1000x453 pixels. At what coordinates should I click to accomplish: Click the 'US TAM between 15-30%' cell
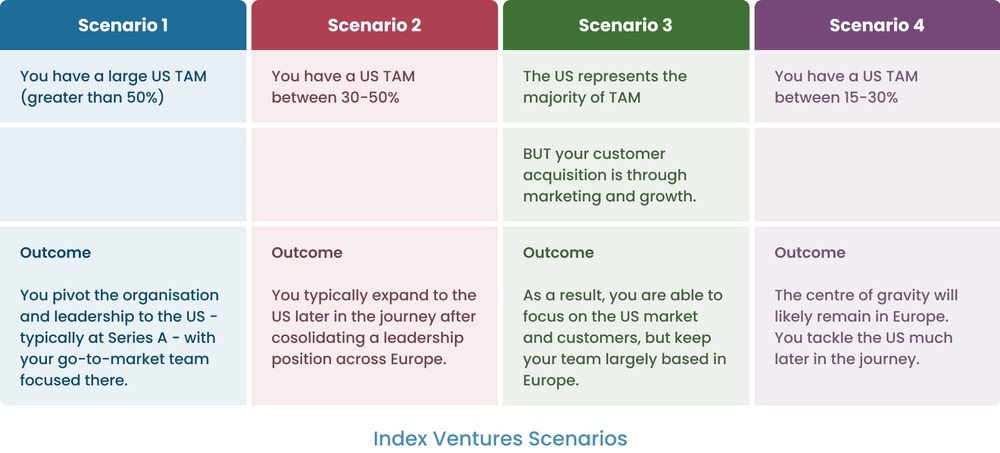click(846, 87)
